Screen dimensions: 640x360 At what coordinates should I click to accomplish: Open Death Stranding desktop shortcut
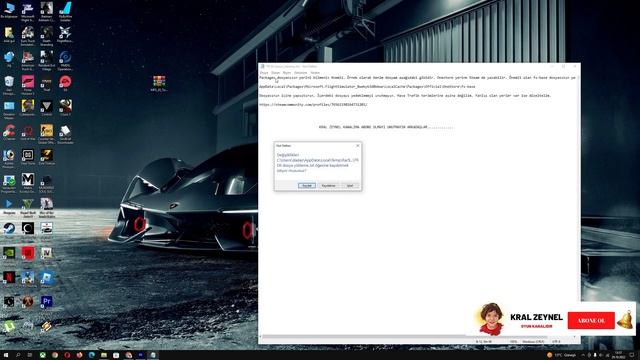[x=47, y=36]
